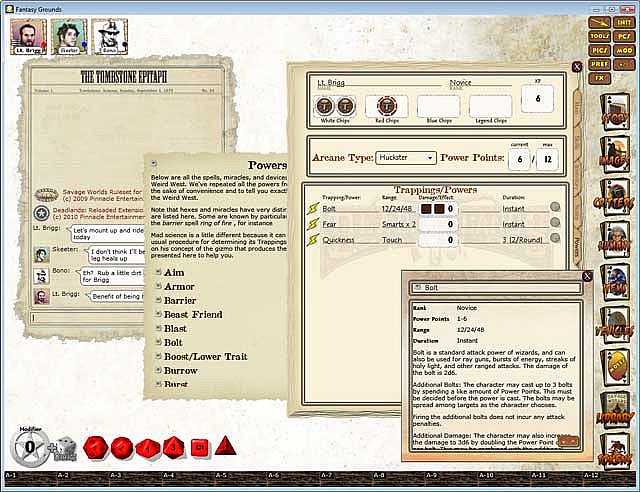Image resolution: width=640 pixels, height=492 pixels.
Task: Select the pointer arrow tool button
Action: click(x=600, y=22)
